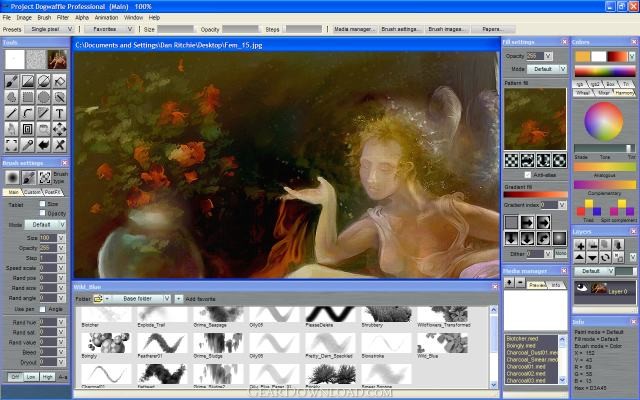Select the paint bucket fill tool
640x400 pixels.
pos(59,81)
